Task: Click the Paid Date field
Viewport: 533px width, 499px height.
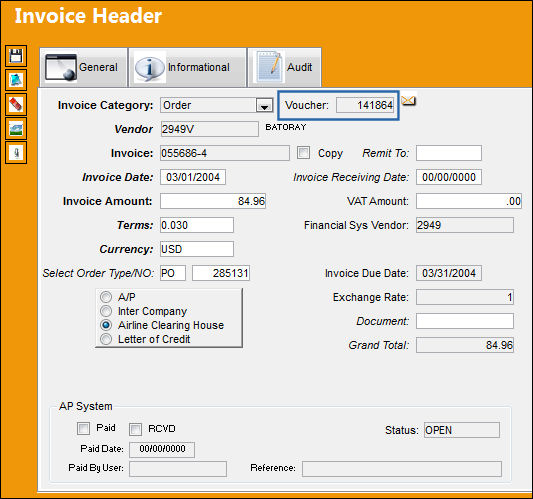Action: [162, 449]
